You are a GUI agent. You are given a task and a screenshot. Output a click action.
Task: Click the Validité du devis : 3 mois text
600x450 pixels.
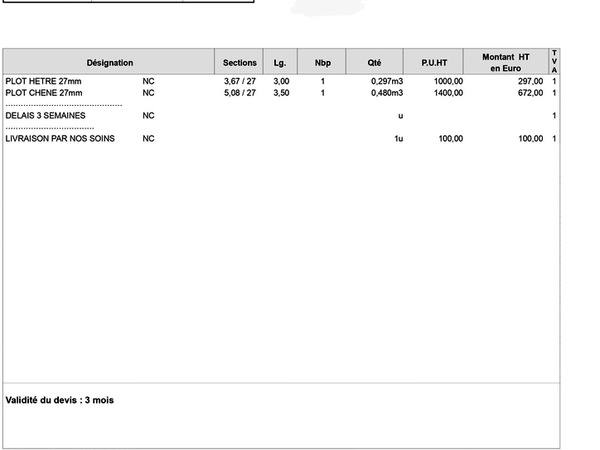point(60,400)
